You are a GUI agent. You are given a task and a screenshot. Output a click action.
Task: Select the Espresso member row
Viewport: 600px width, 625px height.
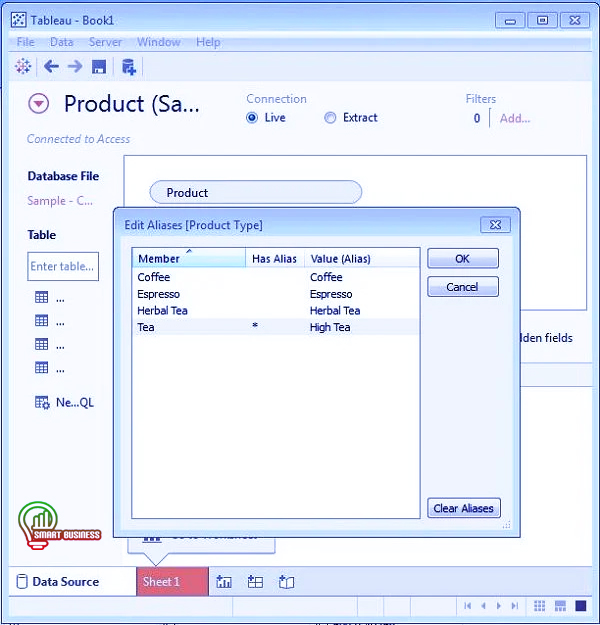pyautogui.click(x=275, y=294)
